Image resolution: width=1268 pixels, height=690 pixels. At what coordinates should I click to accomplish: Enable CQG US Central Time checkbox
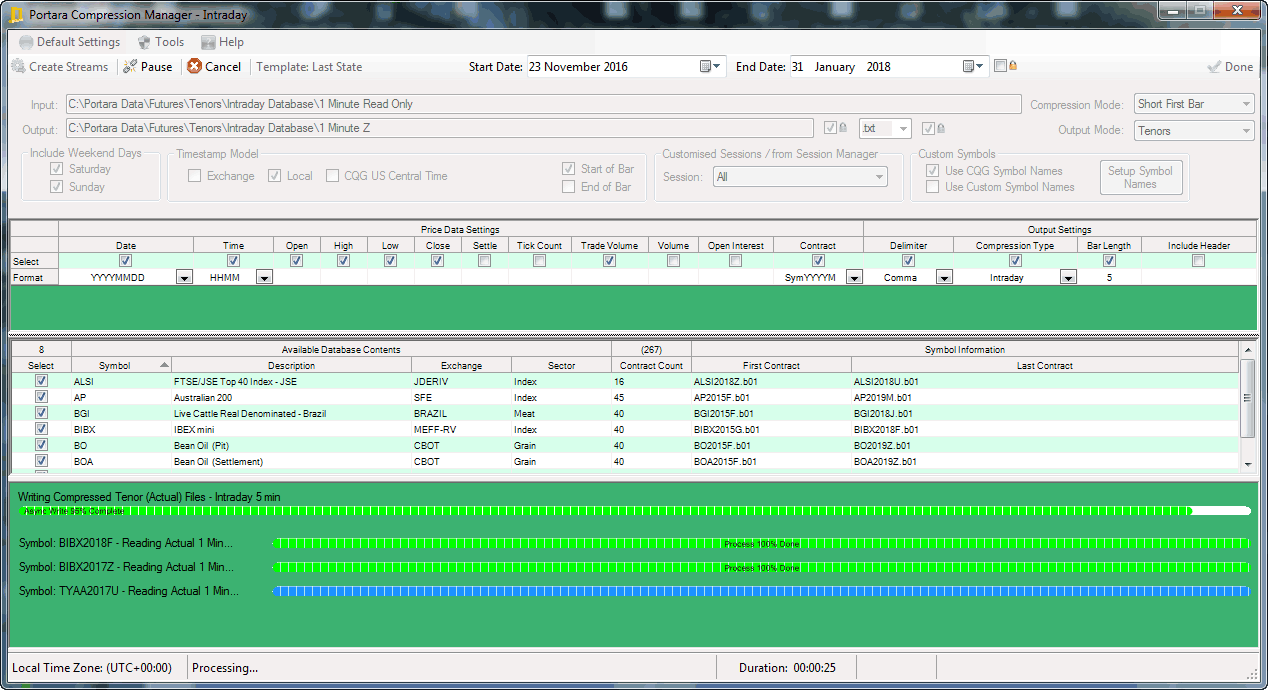(334, 176)
